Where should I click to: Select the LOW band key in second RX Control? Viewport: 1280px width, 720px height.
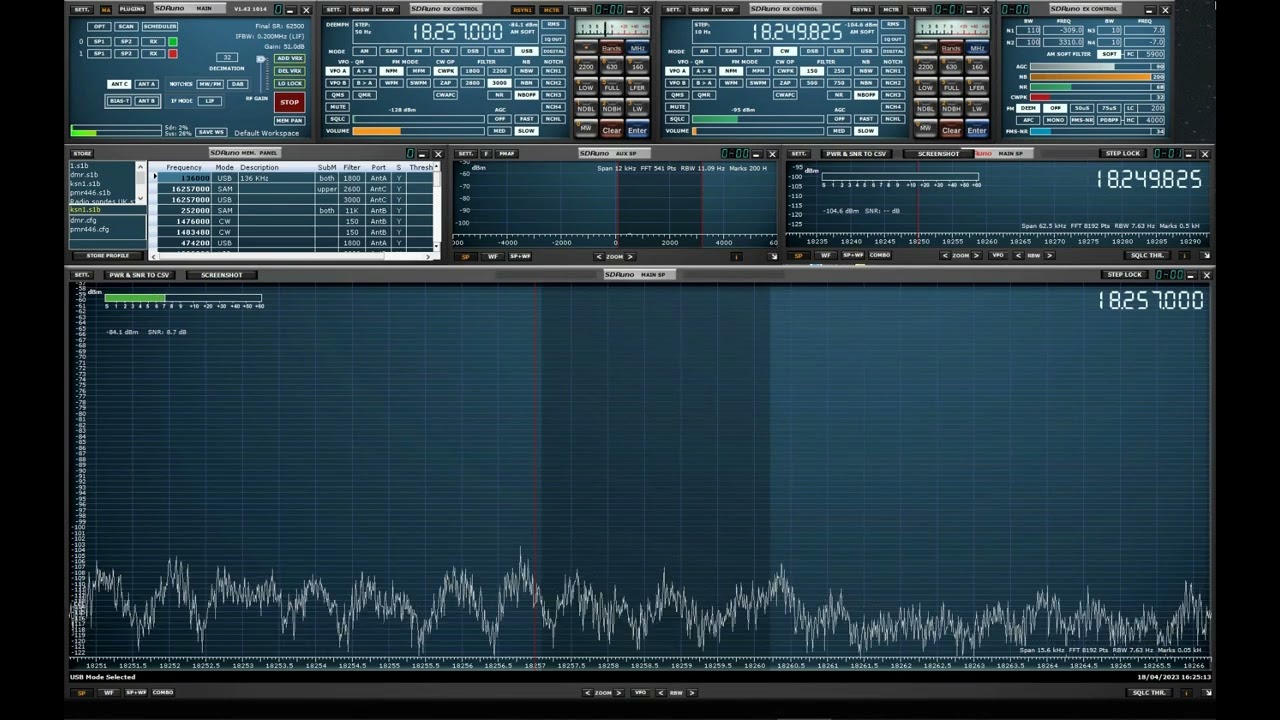tap(925, 88)
